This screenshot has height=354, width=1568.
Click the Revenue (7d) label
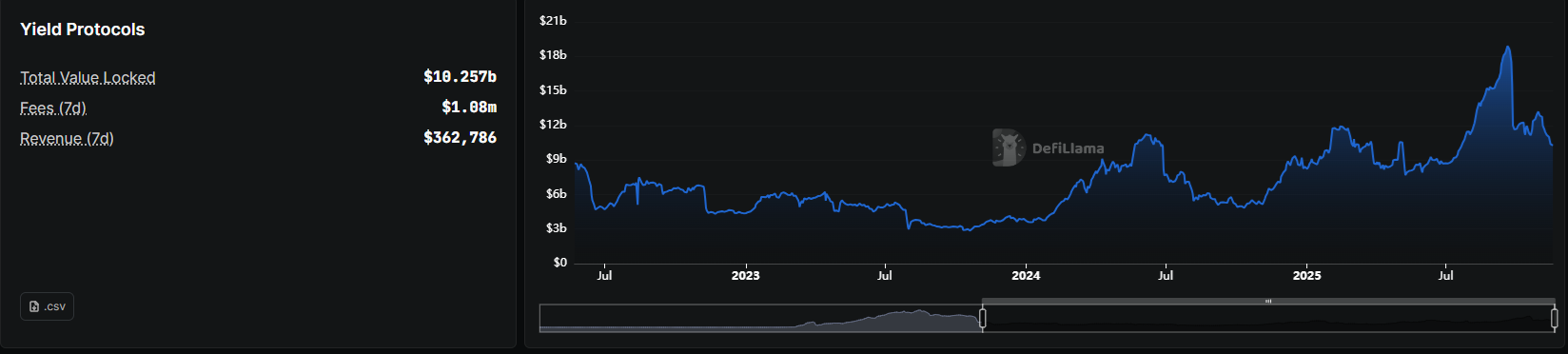click(x=67, y=138)
